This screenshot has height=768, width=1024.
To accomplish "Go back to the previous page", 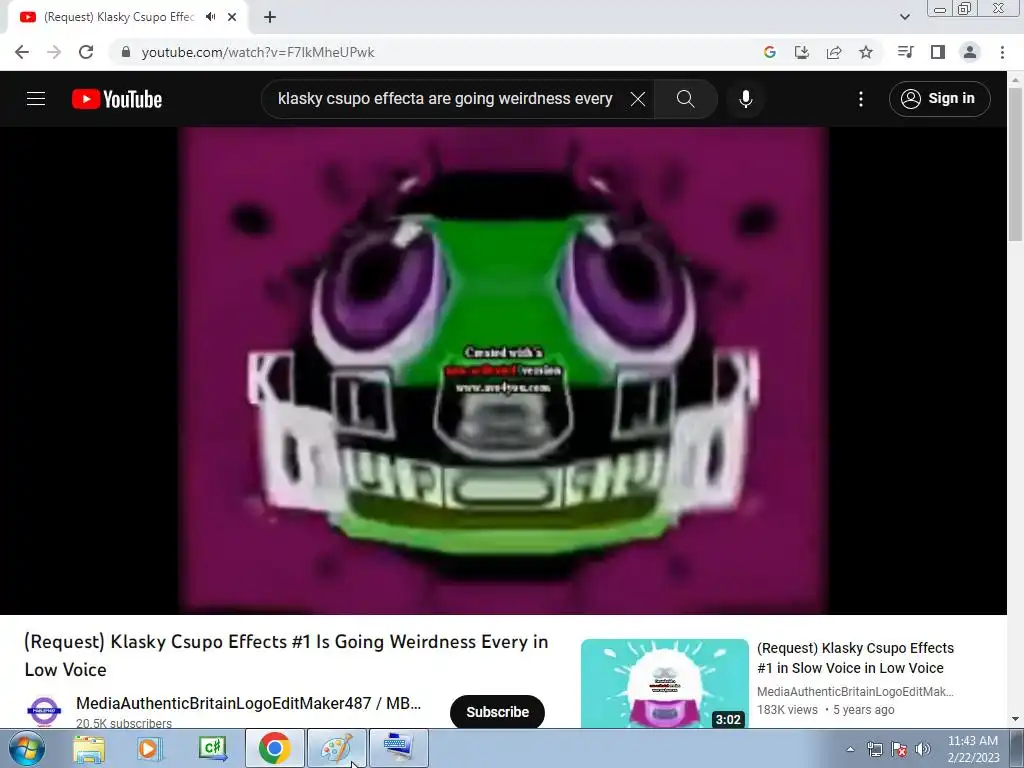I will pos(22,52).
